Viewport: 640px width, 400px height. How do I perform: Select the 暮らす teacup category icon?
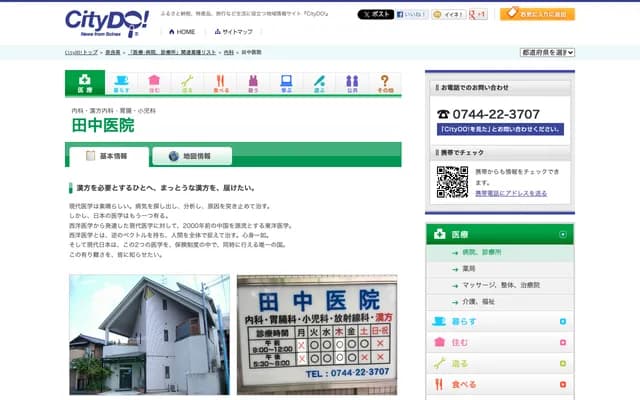click(x=120, y=83)
